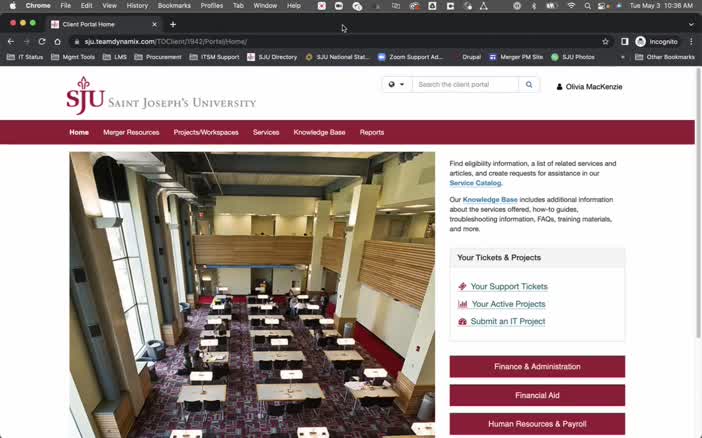Click the Olivia MacKenzie user icon
The height and width of the screenshot is (438, 702).
pyautogui.click(x=559, y=87)
